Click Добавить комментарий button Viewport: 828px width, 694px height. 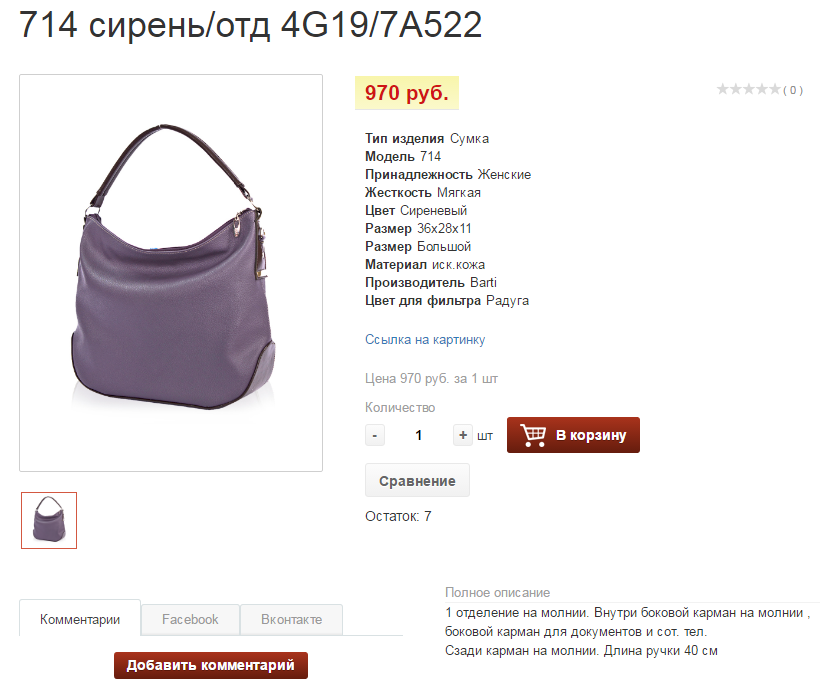211,665
